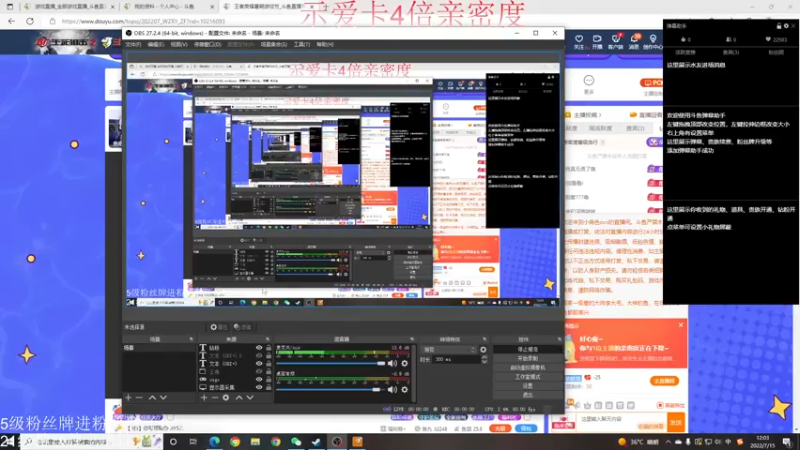Click the 启动虚拟摄像机 button in OBS controls
800x450 pixels.
click(528, 368)
